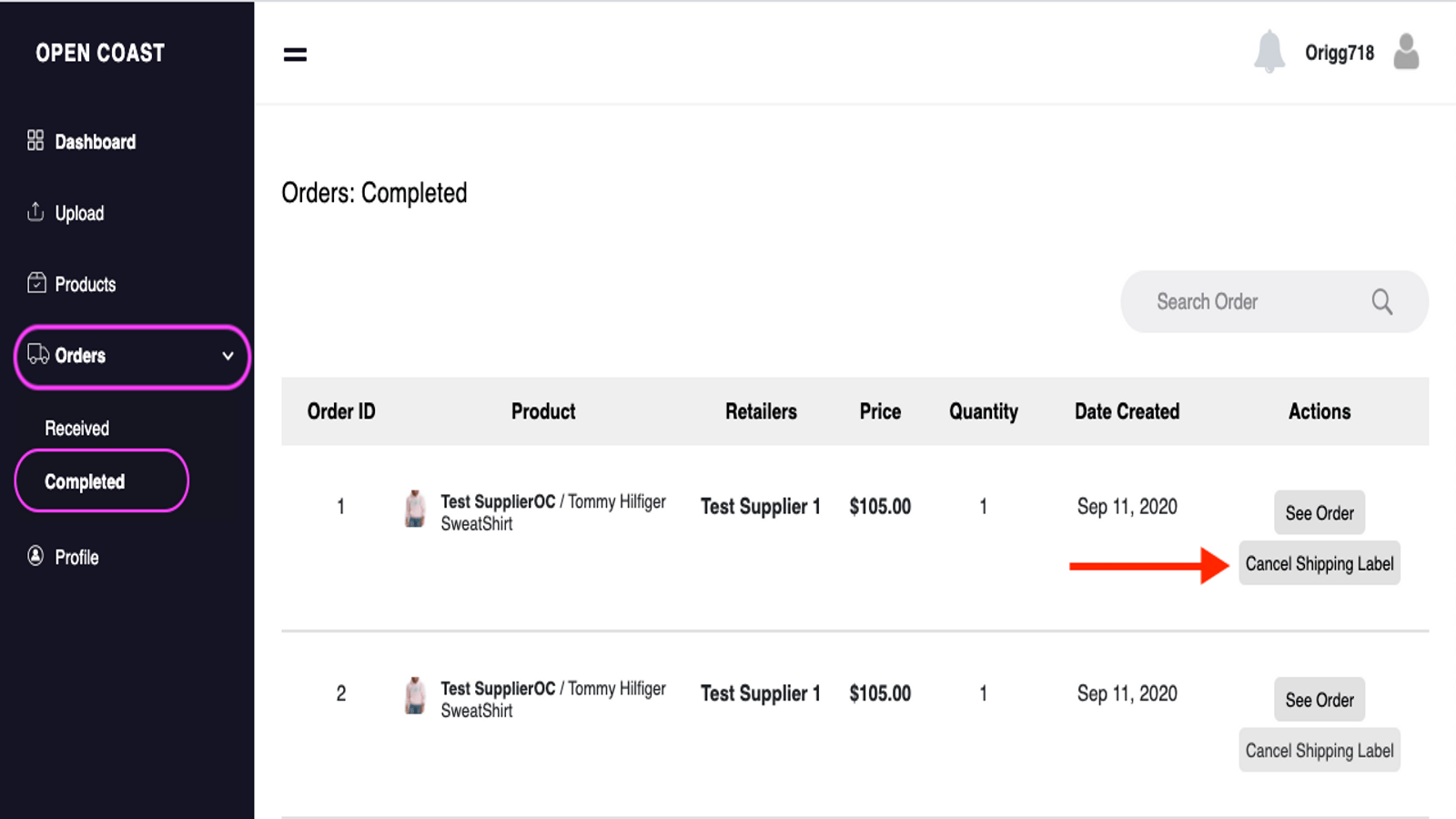Click the user avatar icon
The width and height of the screenshot is (1456, 819).
(1406, 52)
